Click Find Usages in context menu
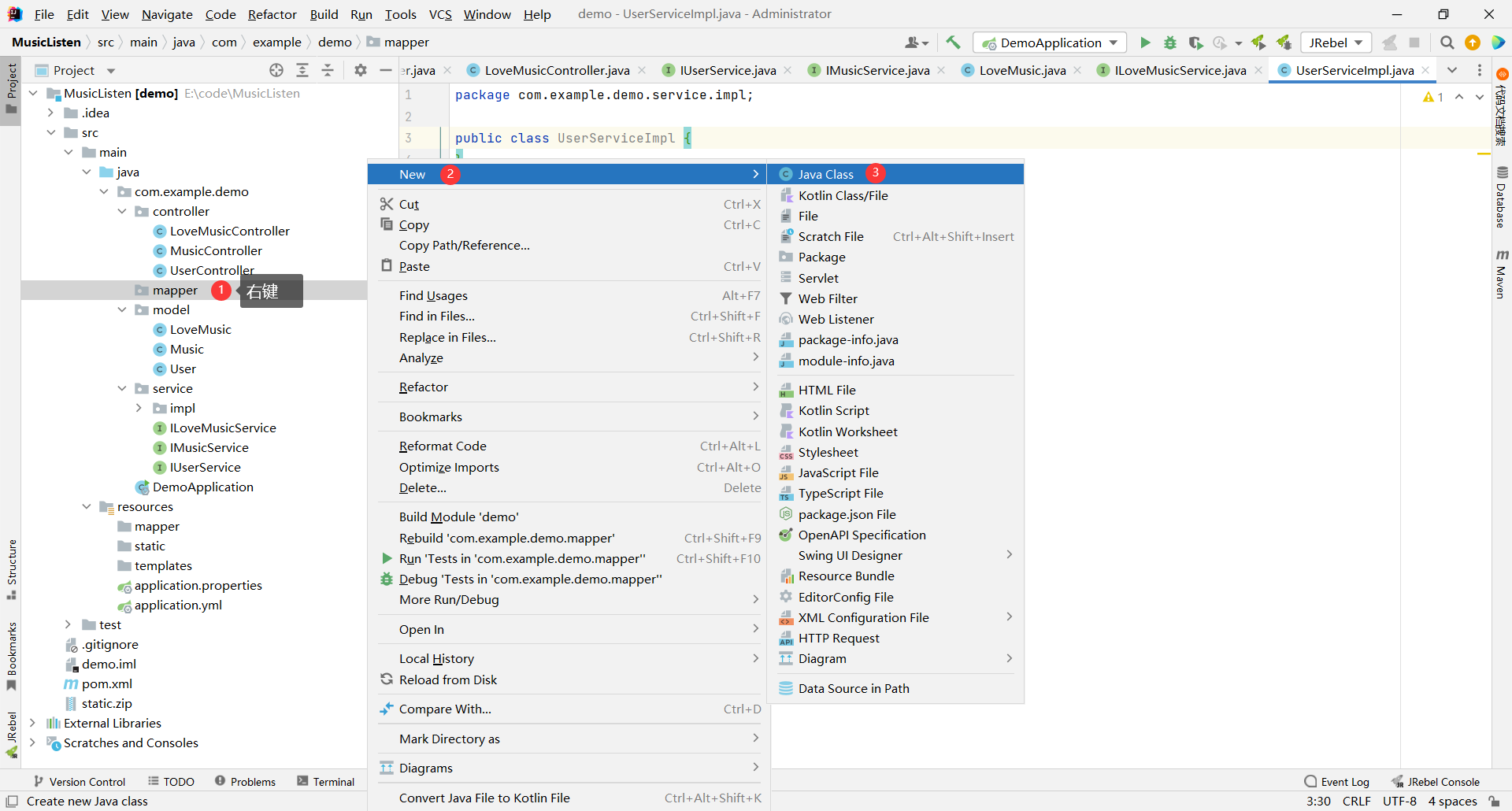The width and height of the screenshot is (1512, 811). (570, 295)
